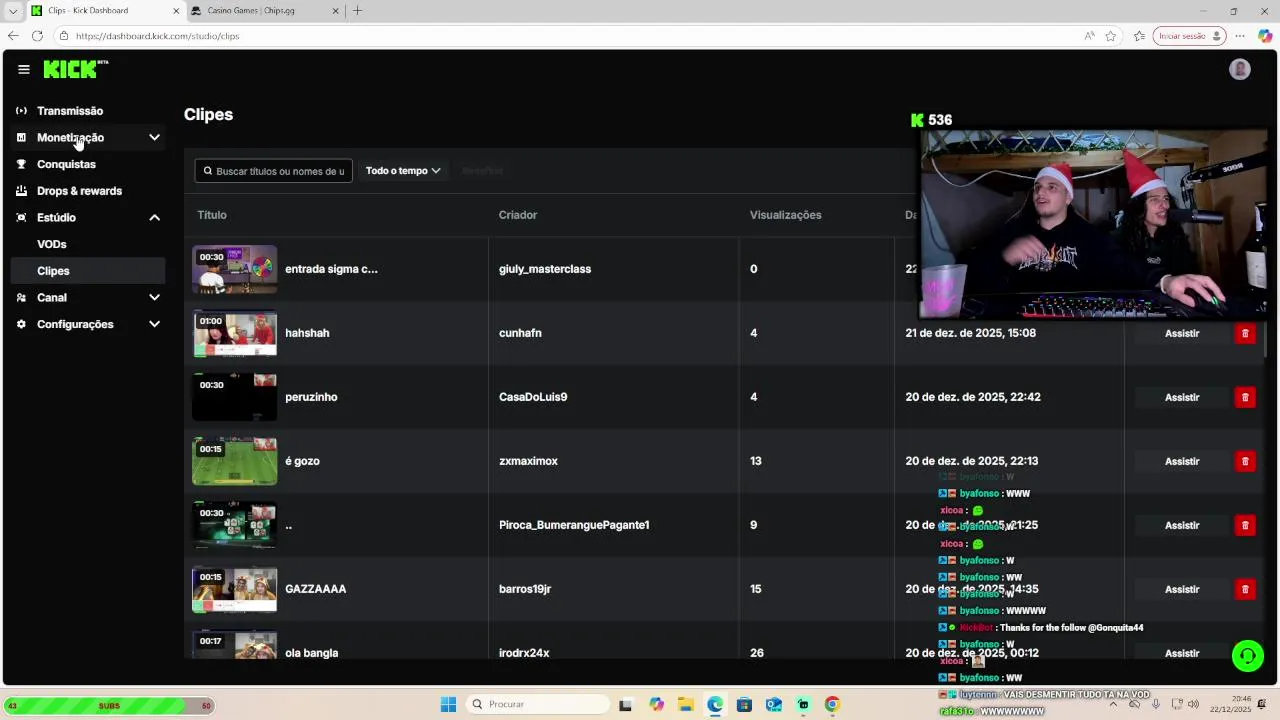Close the Clips - Kick Dashboard tab
1280x720 pixels.
coord(176,11)
